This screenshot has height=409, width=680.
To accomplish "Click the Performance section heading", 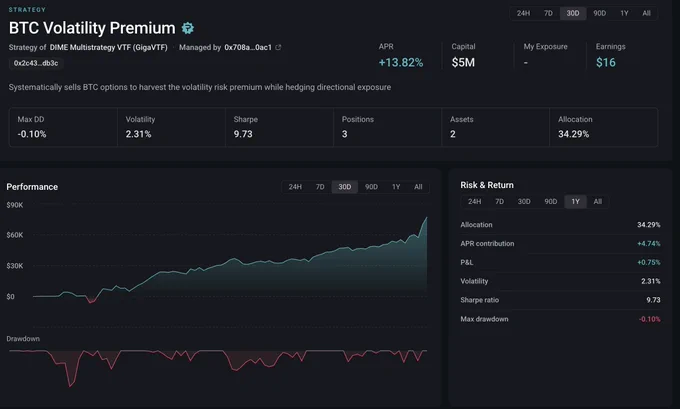I will (x=32, y=187).
